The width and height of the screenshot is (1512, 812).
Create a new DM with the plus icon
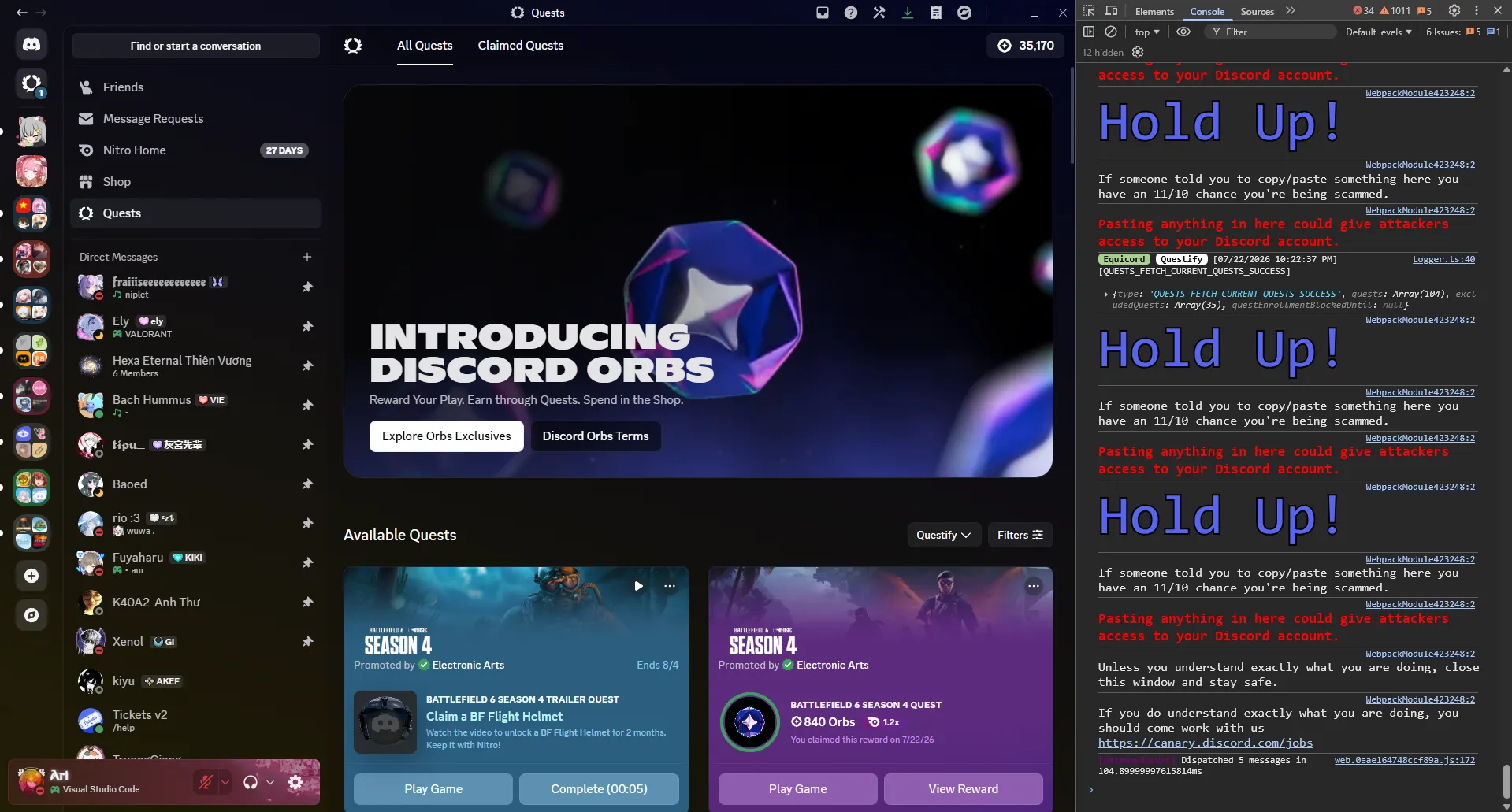point(307,257)
